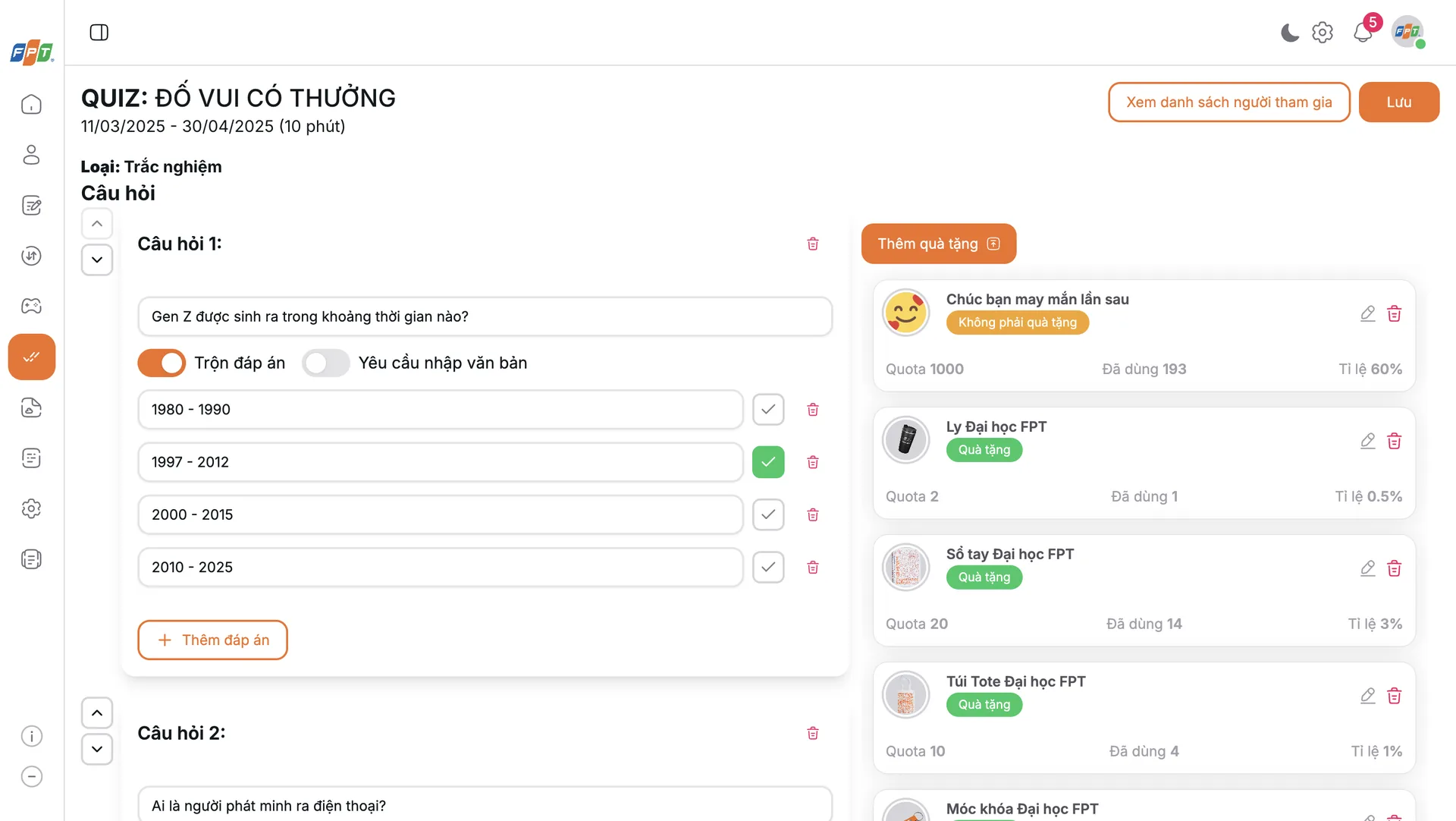
Task: Select the highlighted quiz sidebar menu item
Action: (31, 357)
